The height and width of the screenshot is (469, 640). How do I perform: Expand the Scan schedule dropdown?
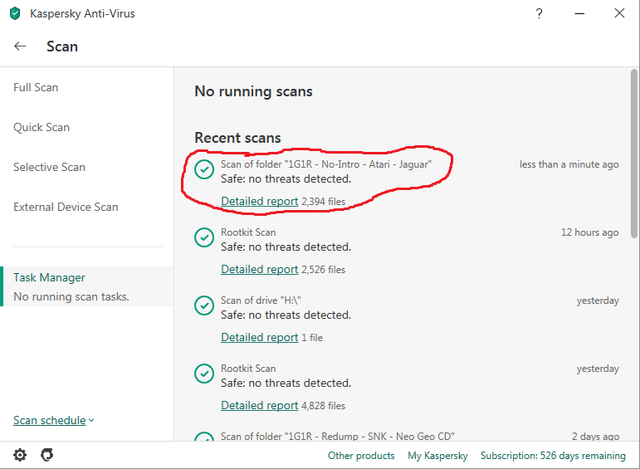53,420
